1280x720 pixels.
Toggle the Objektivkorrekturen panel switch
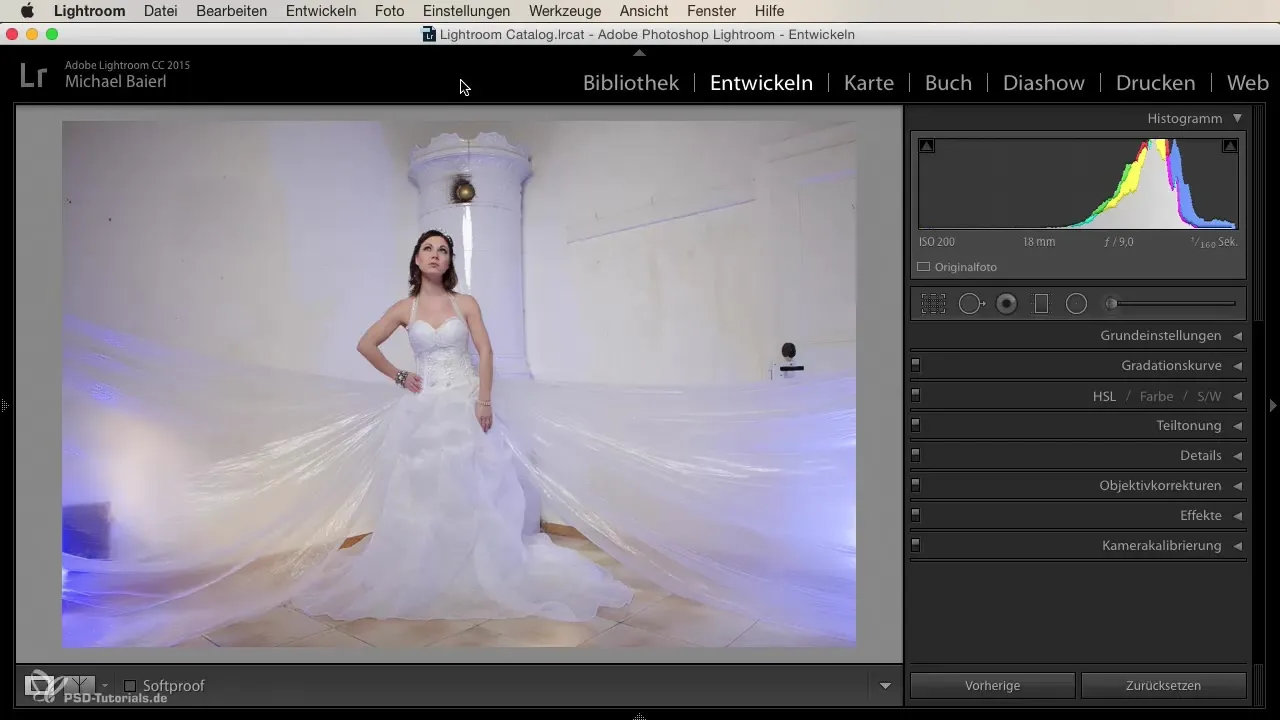pos(915,485)
